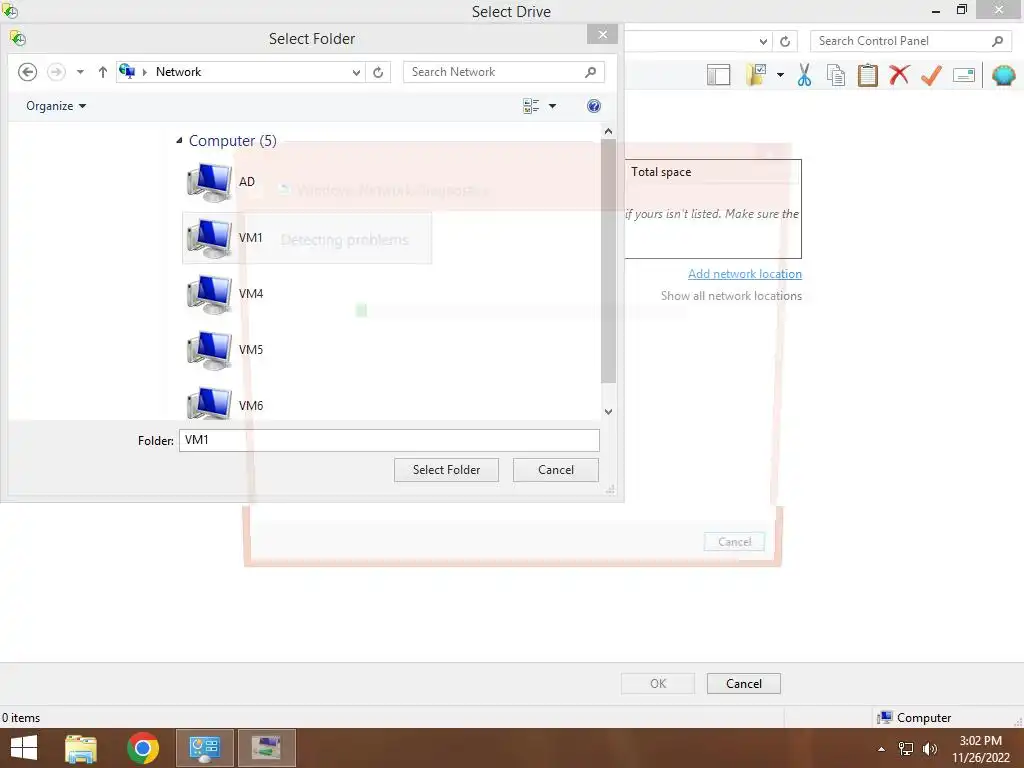This screenshot has height=768, width=1024.
Task: Refresh the Select Drive window
Action: 785,41
